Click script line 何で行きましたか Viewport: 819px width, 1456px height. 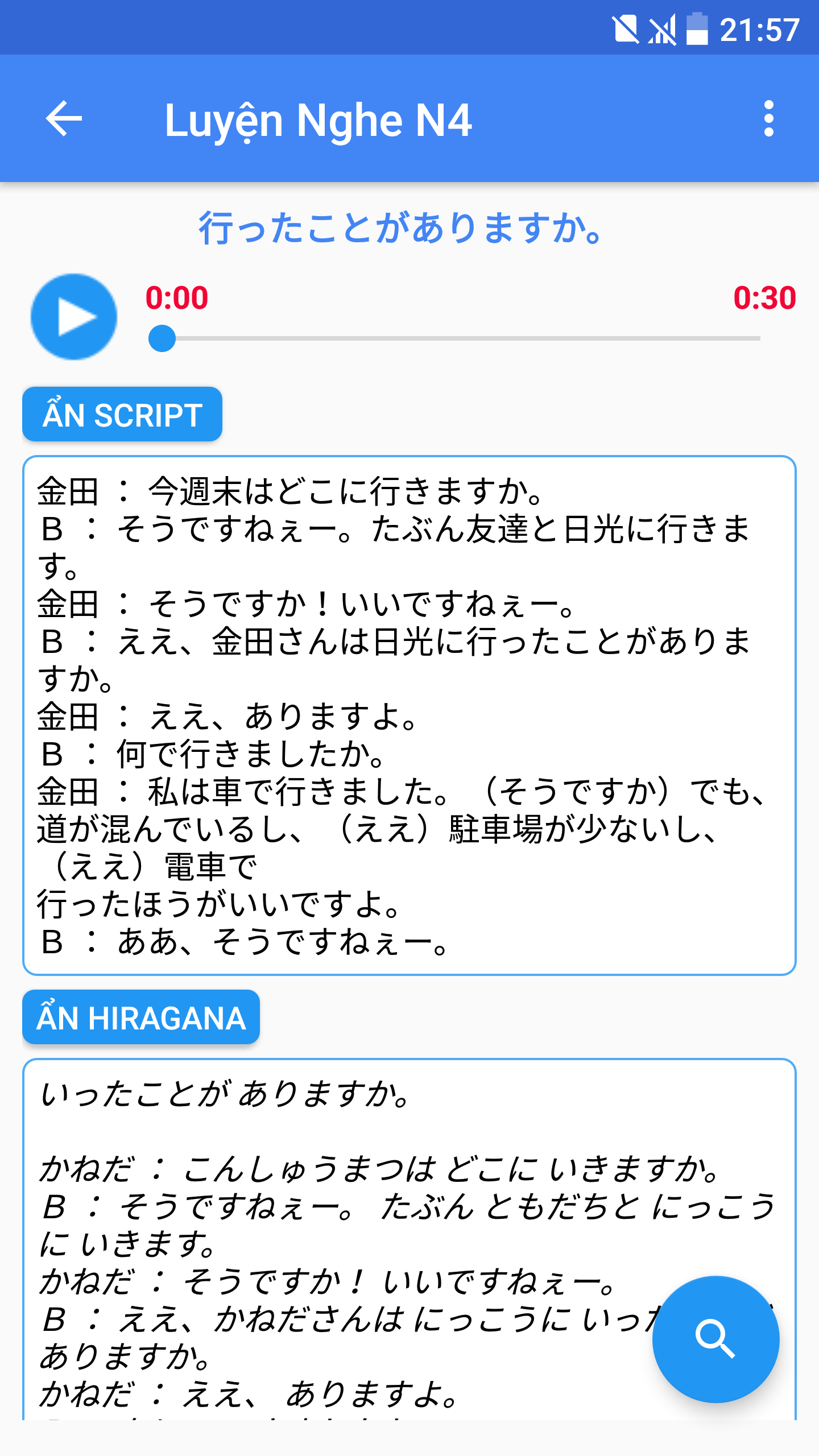(251, 754)
